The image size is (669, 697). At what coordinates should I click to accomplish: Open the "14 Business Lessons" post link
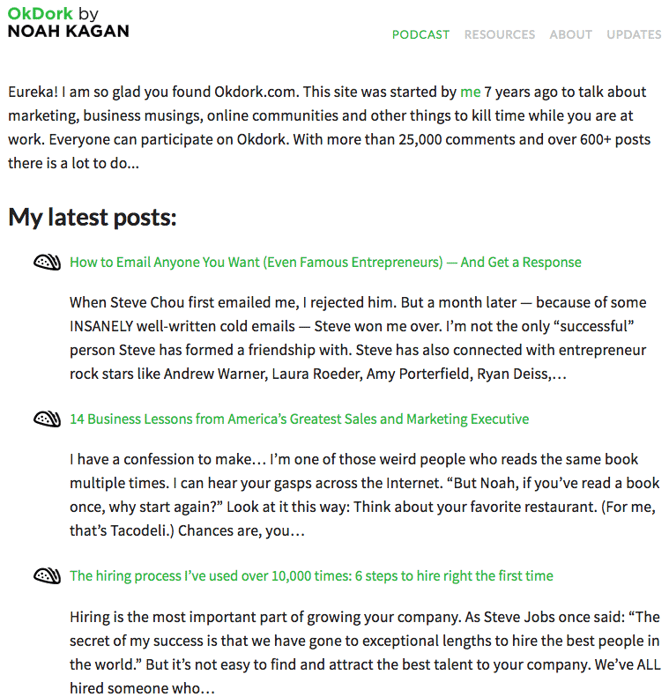click(299, 419)
